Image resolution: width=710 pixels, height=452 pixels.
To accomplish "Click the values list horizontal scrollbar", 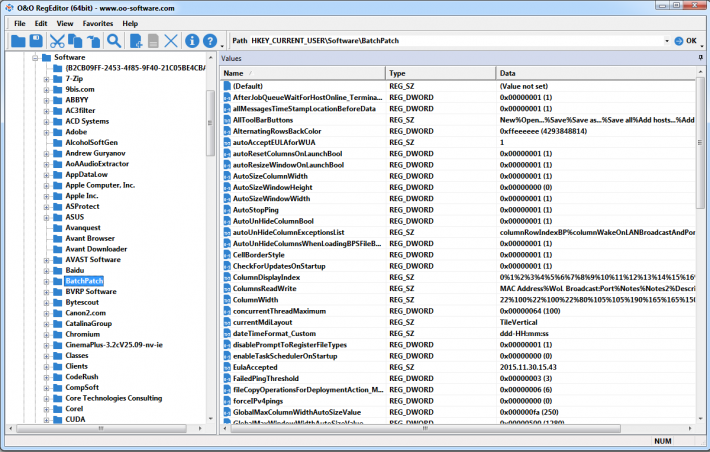I will tap(425, 428).
